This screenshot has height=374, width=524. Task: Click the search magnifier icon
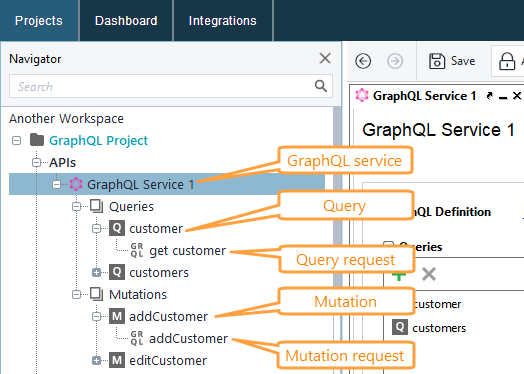[x=321, y=86]
